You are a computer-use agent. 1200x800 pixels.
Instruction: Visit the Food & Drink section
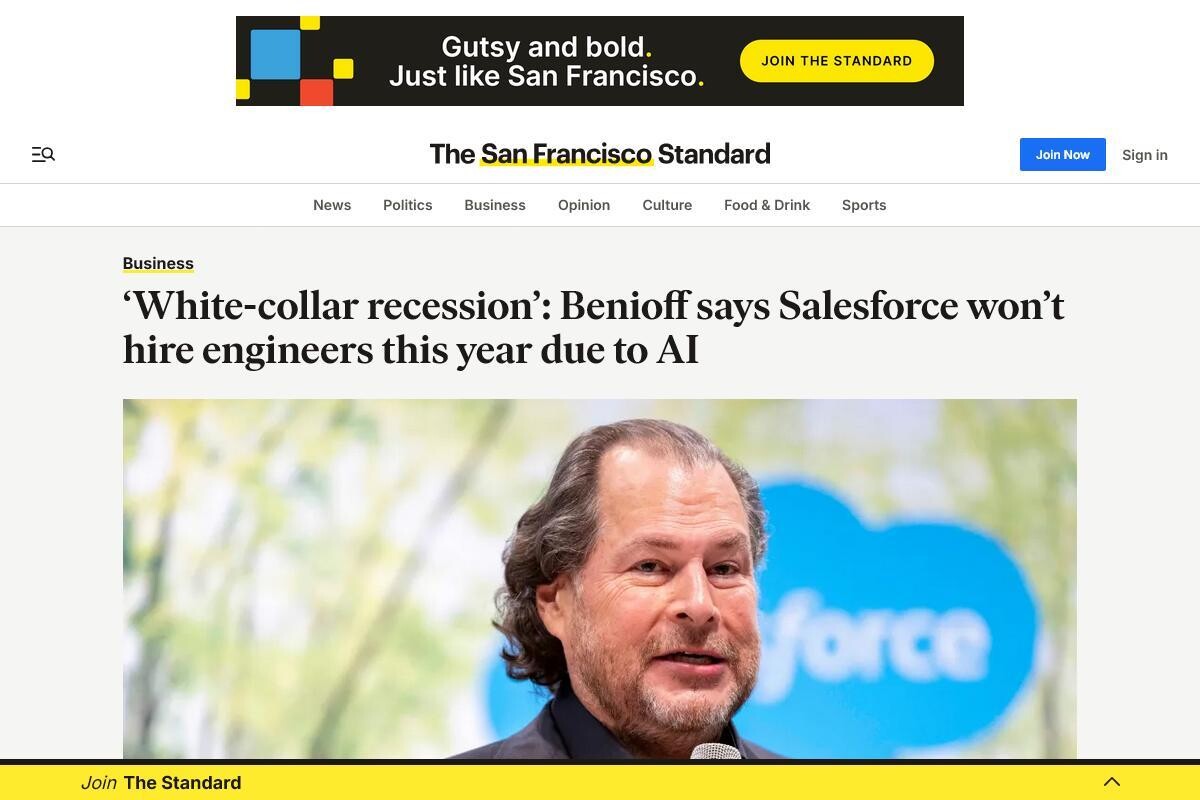click(x=767, y=205)
